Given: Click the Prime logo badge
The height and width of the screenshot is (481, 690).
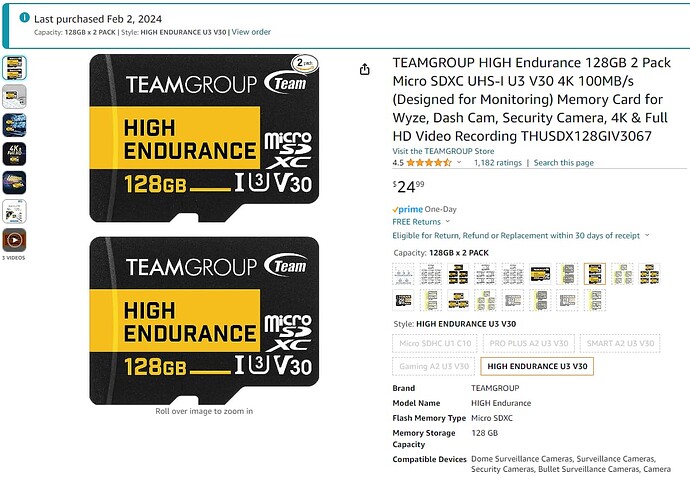Looking at the screenshot, I should tap(407, 209).
